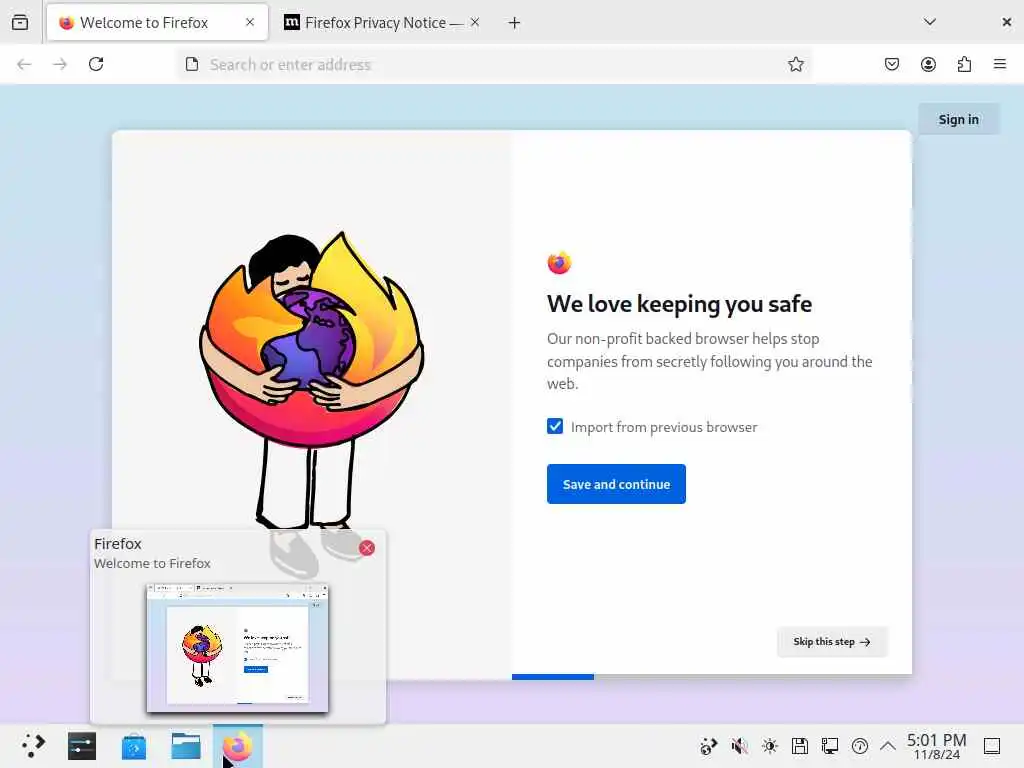Open the hamburger application menu
The height and width of the screenshot is (768, 1024).
[1000, 64]
